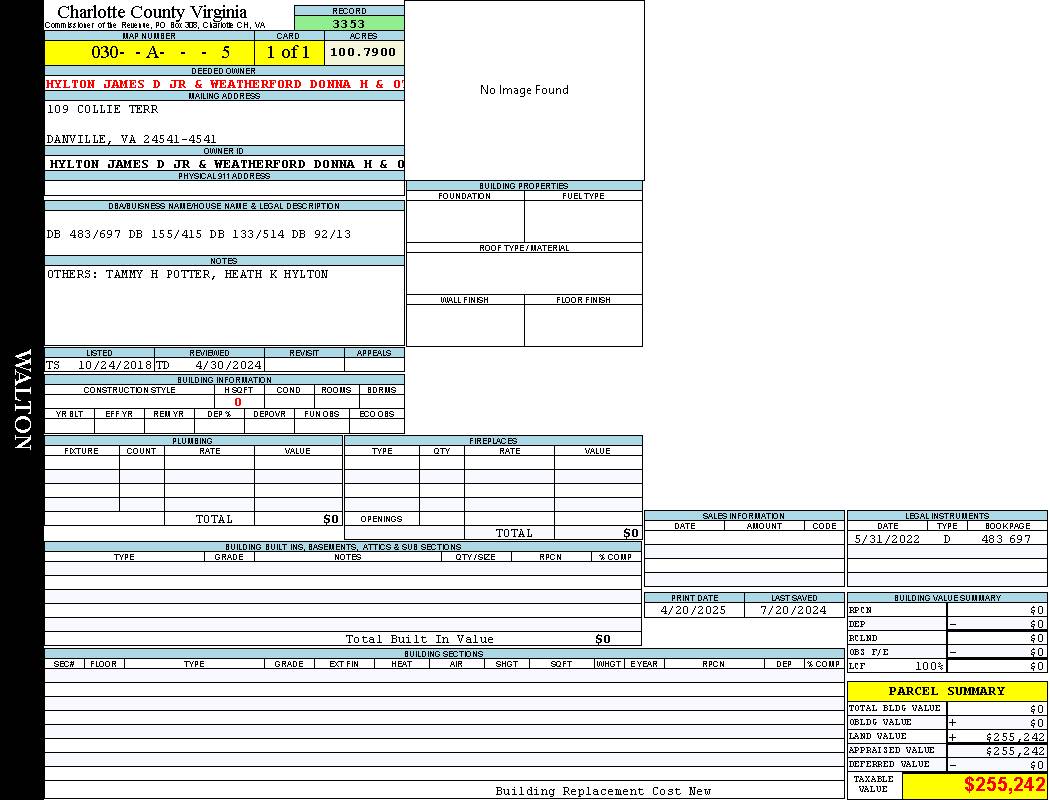
Task: Click the red taxable value $255,242
Action: tap(1004, 785)
